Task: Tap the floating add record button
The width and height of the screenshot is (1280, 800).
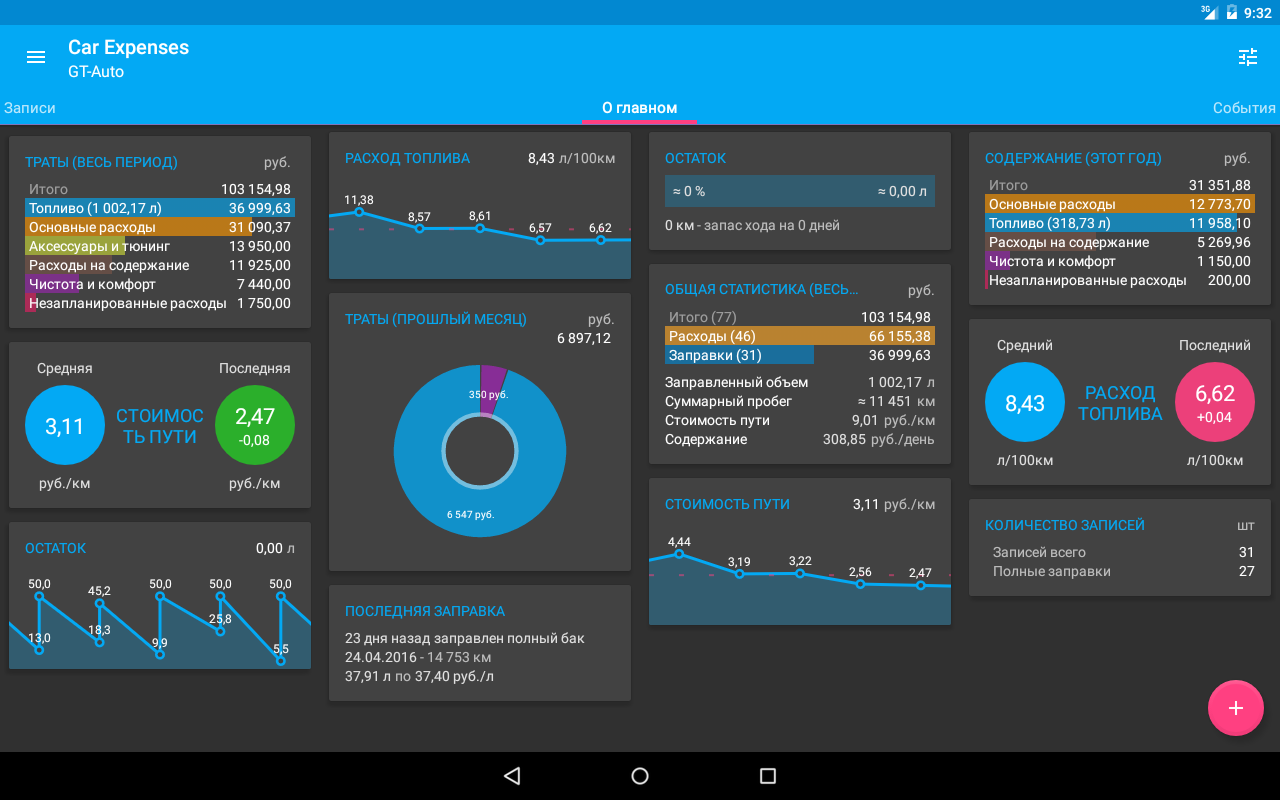Action: click(x=1236, y=708)
